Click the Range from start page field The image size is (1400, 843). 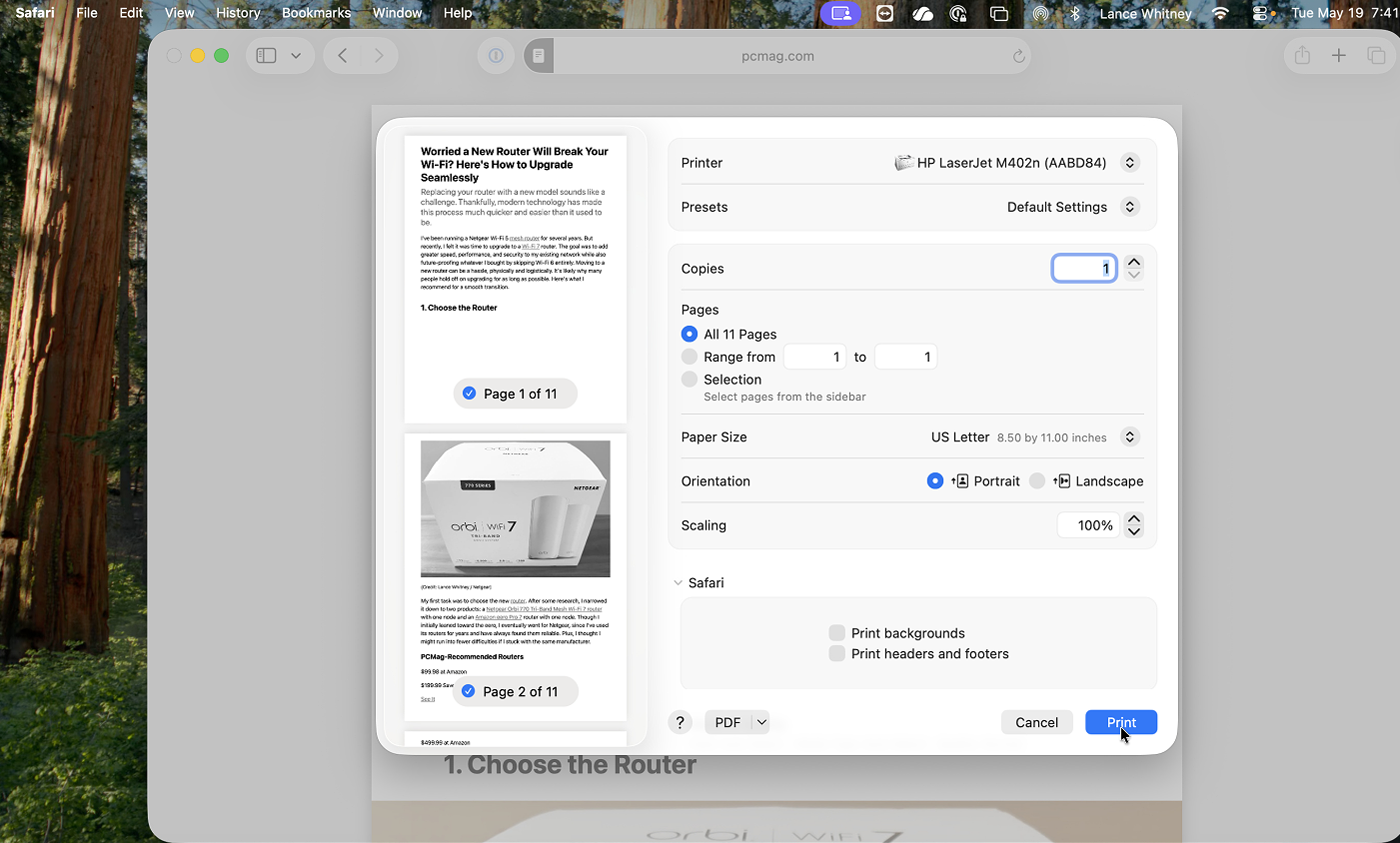815,357
